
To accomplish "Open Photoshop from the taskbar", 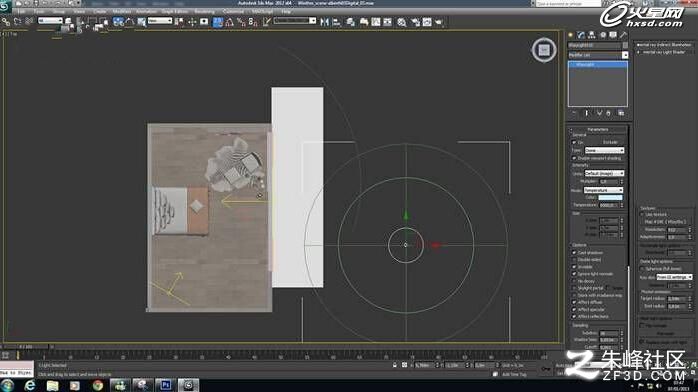I will [166, 385].
